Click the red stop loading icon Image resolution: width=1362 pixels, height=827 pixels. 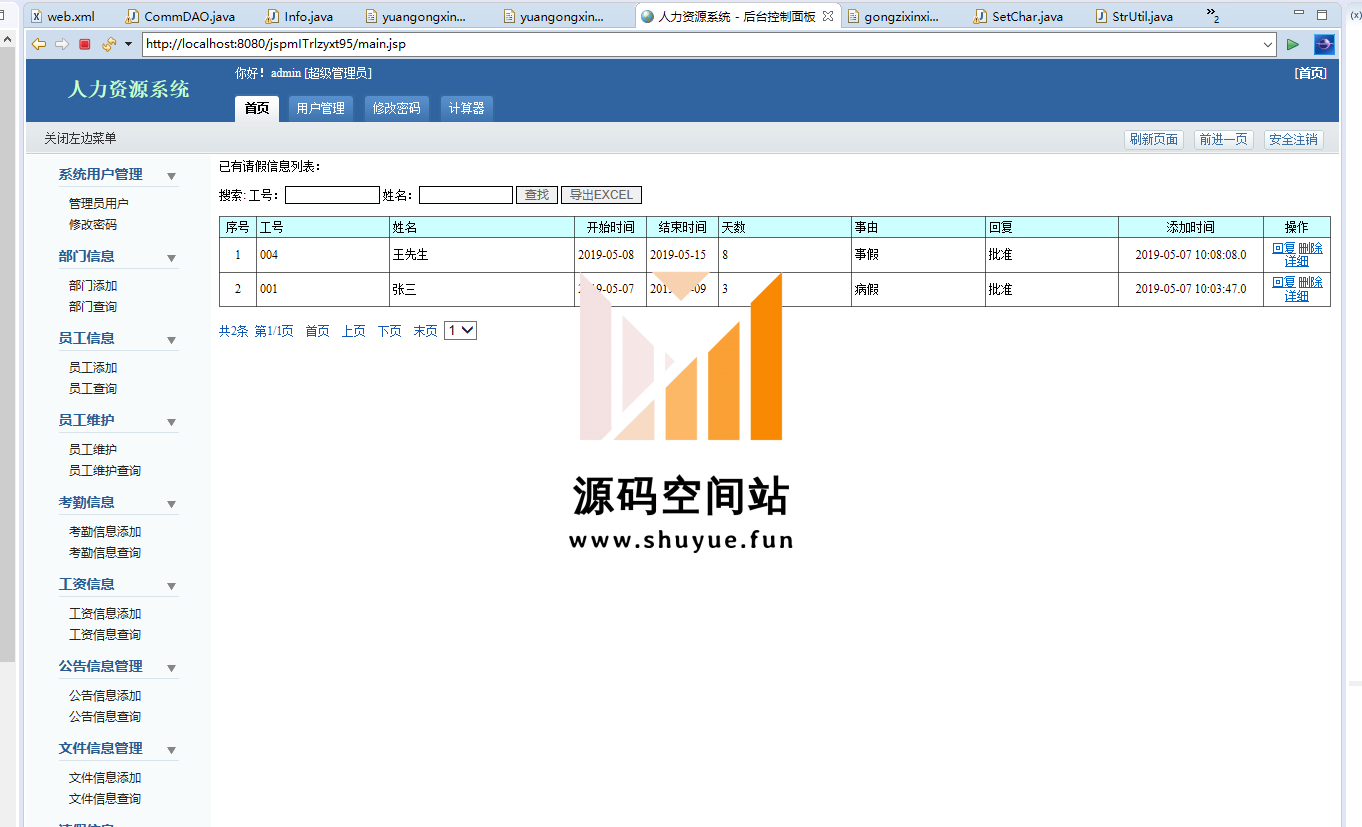click(85, 44)
